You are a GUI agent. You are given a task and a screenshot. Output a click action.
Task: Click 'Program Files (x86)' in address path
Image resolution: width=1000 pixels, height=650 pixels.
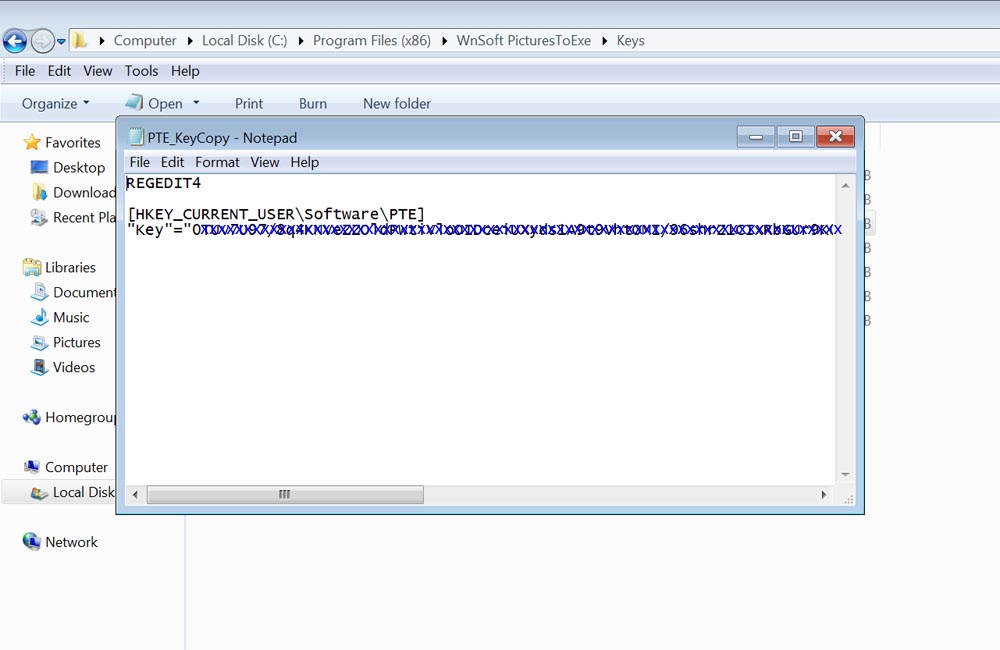372,41
